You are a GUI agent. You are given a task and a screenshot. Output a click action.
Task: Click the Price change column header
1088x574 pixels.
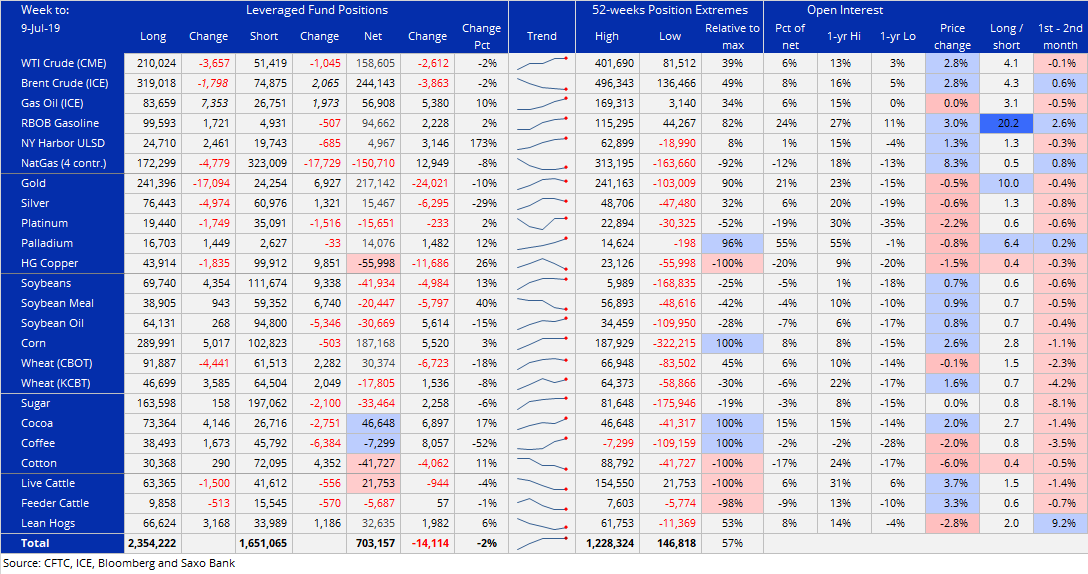tap(952, 36)
